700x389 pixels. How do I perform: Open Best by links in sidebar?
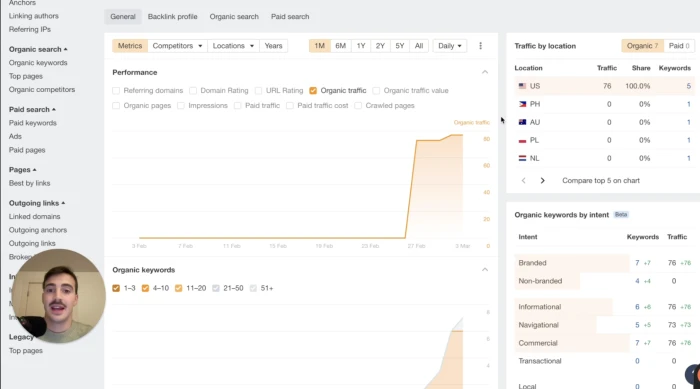coord(29,183)
